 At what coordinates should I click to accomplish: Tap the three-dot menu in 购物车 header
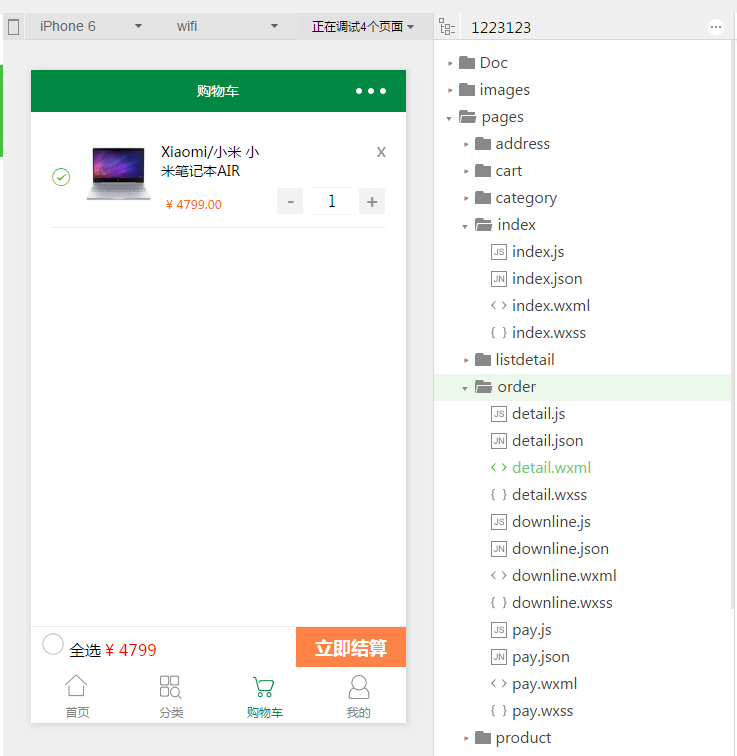[x=371, y=91]
